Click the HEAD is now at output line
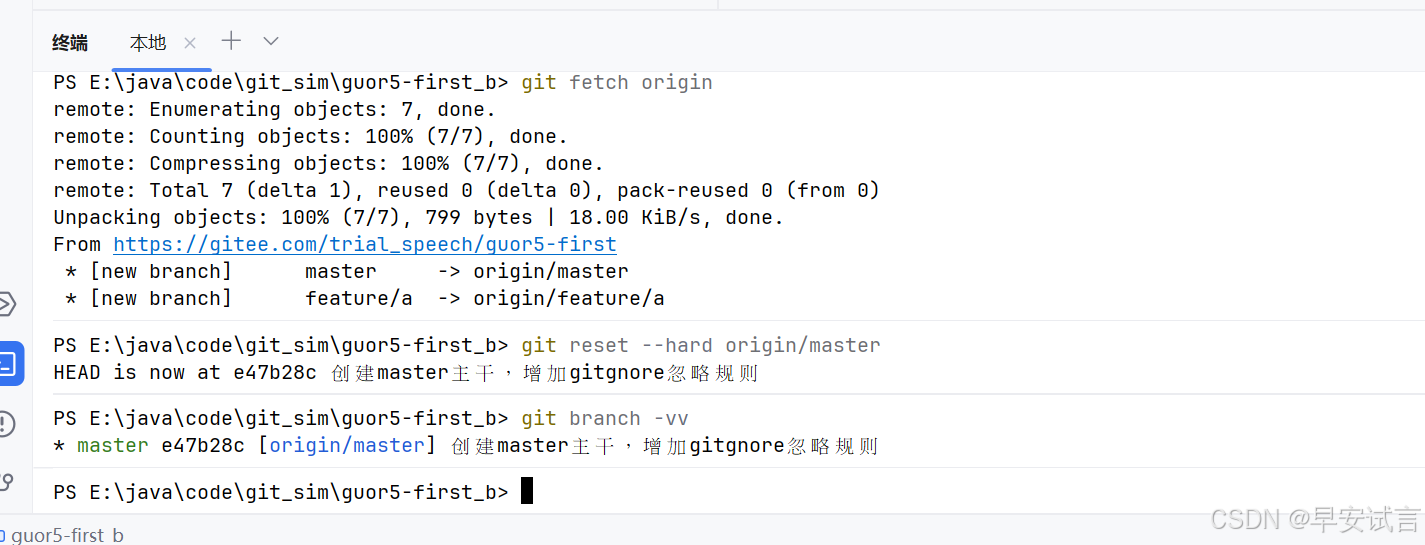This screenshot has width=1425, height=545. 406,373
